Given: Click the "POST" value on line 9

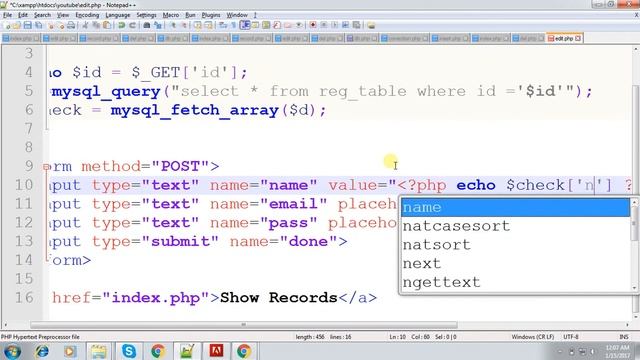Looking at the screenshot, I should pos(180,167).
